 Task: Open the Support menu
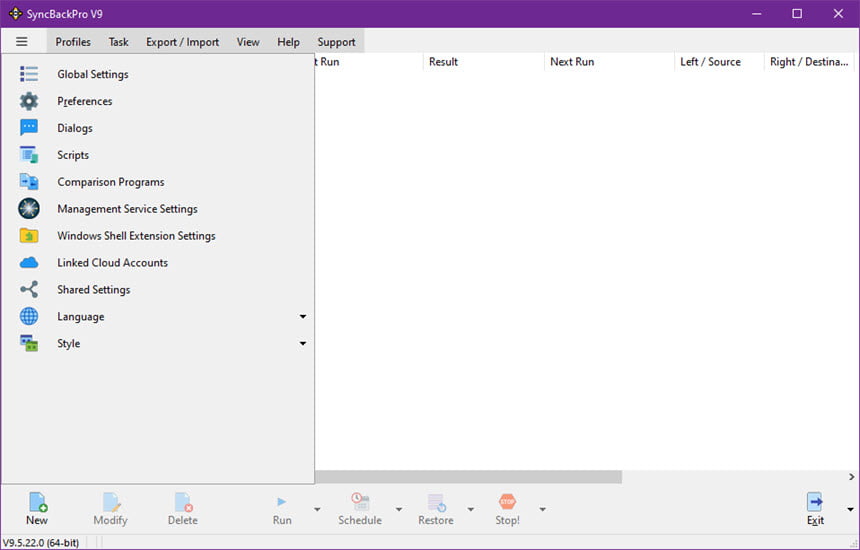point(336,42)
